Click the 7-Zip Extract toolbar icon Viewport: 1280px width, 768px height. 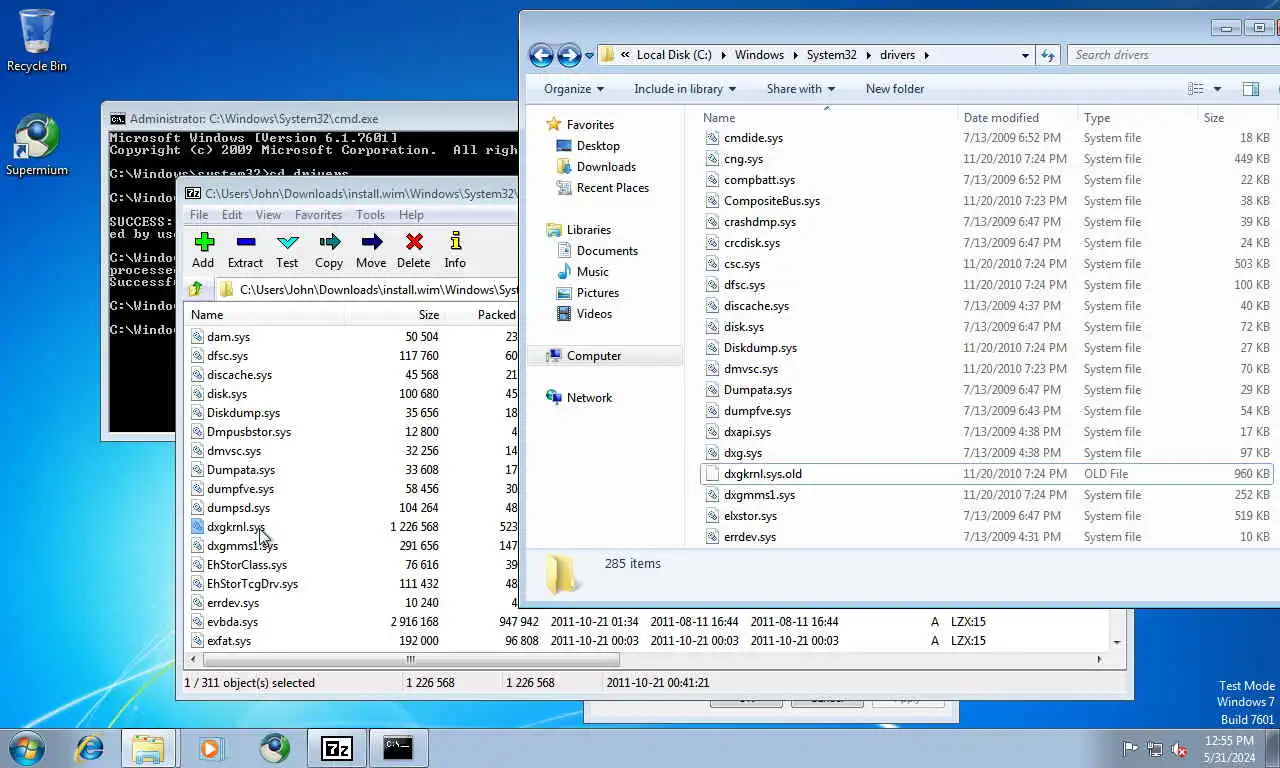coord(245,242)
